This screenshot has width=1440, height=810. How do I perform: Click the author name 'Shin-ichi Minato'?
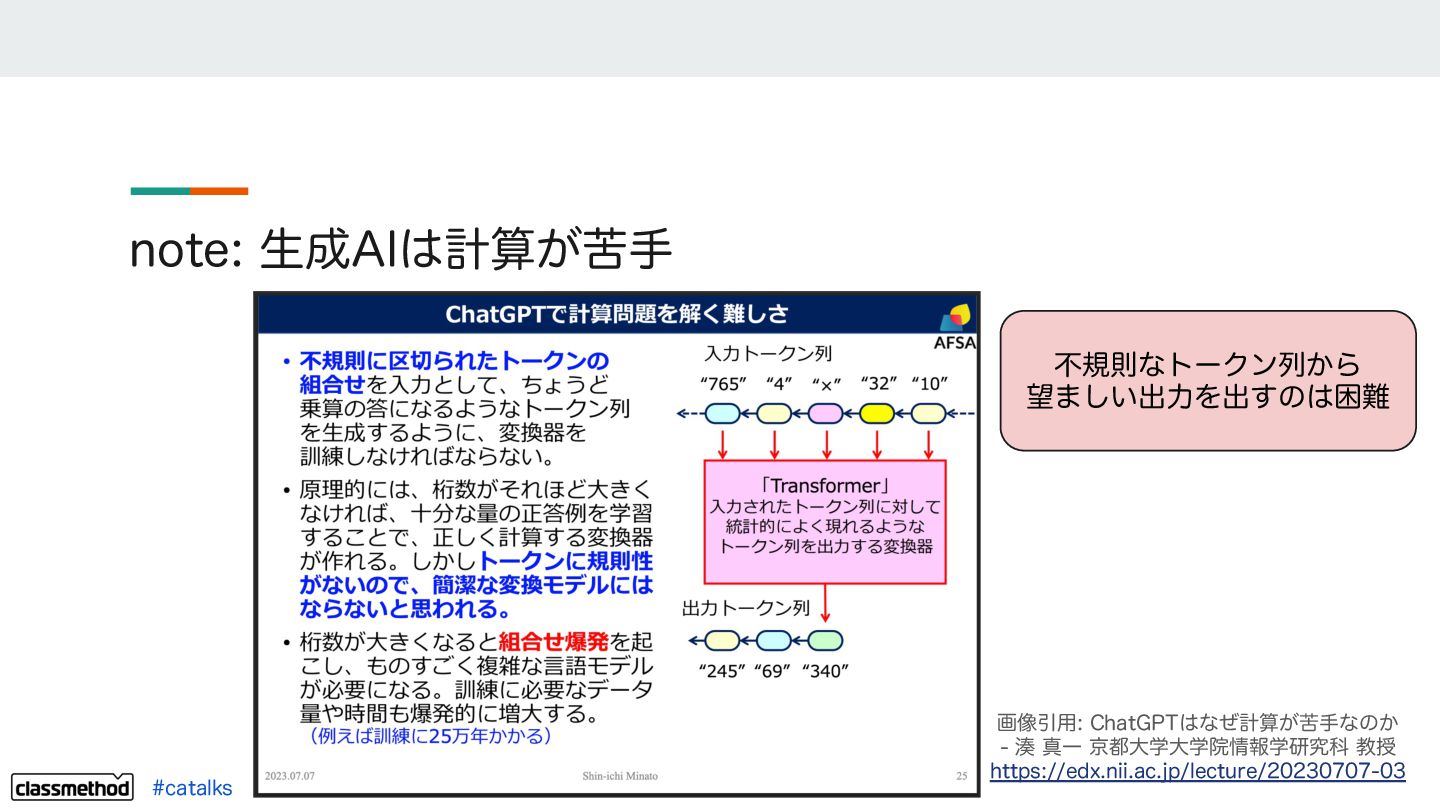point(620,776)
